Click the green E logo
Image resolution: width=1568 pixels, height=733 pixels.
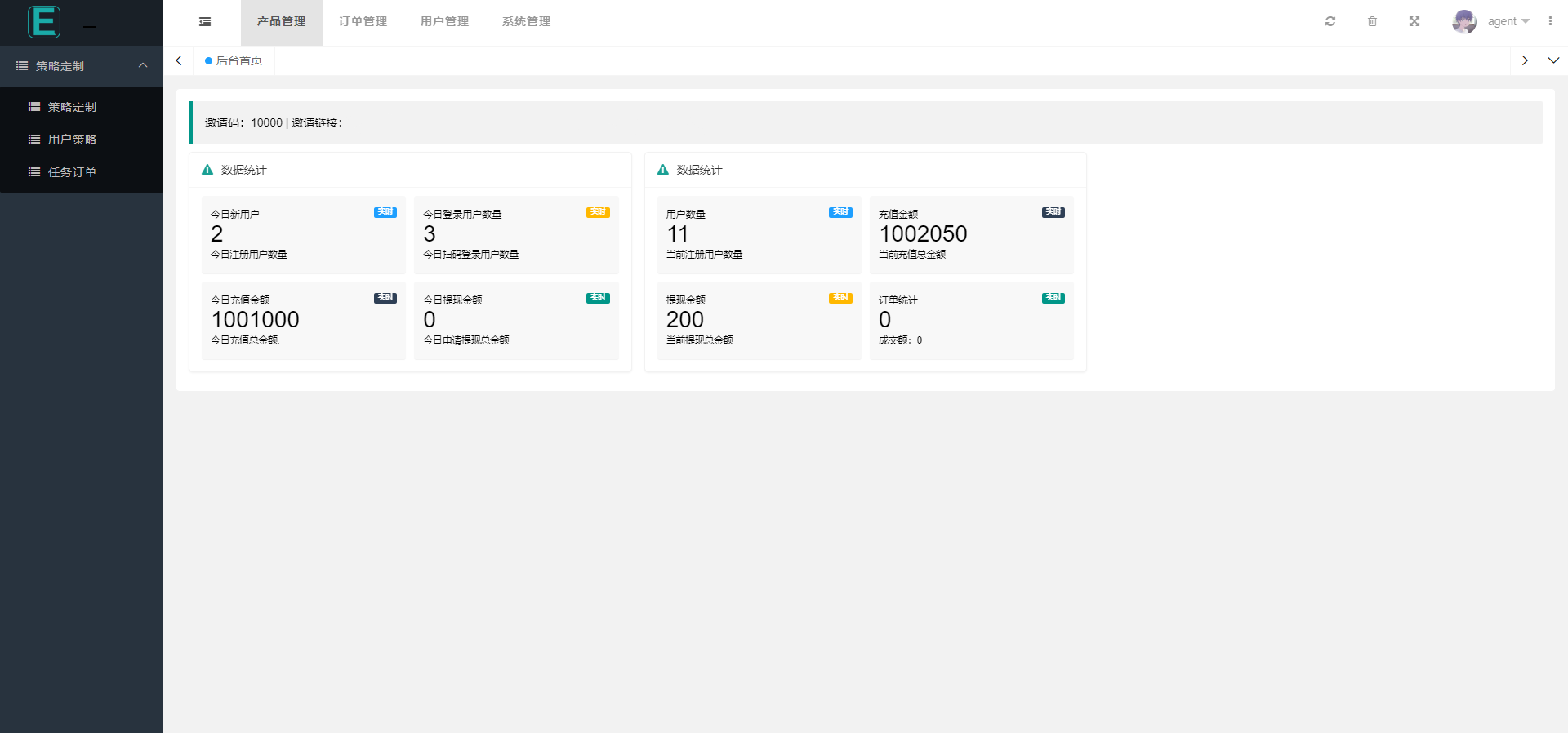[x=44, y=22]
